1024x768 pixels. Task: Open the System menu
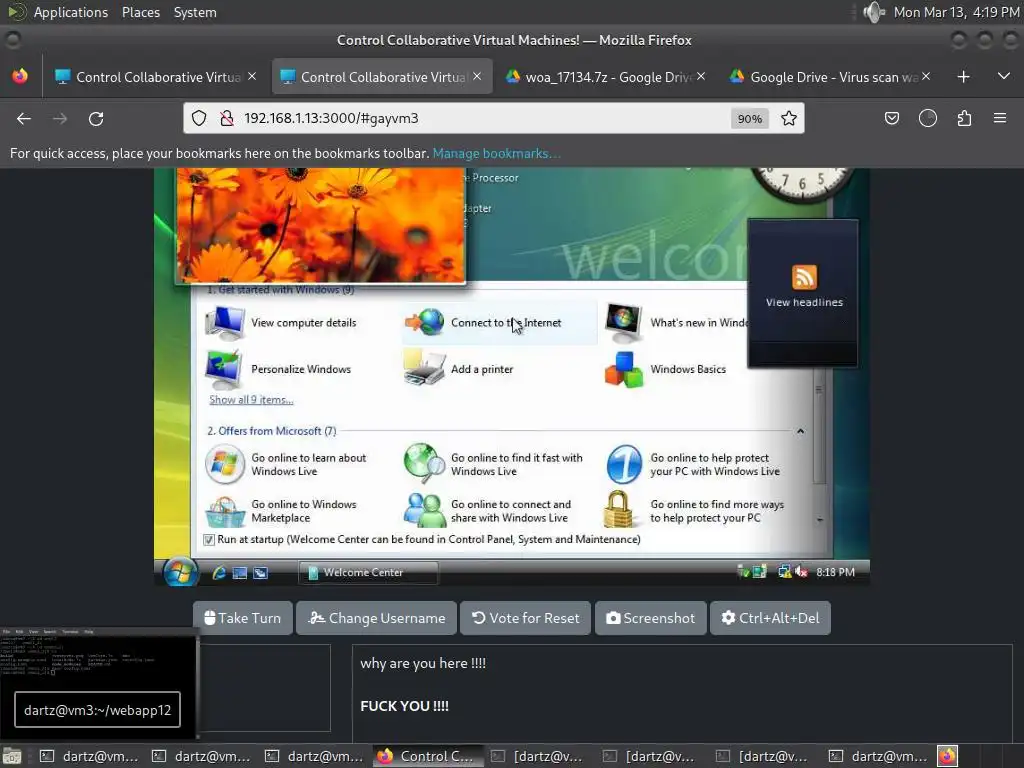tap(195, 12)
